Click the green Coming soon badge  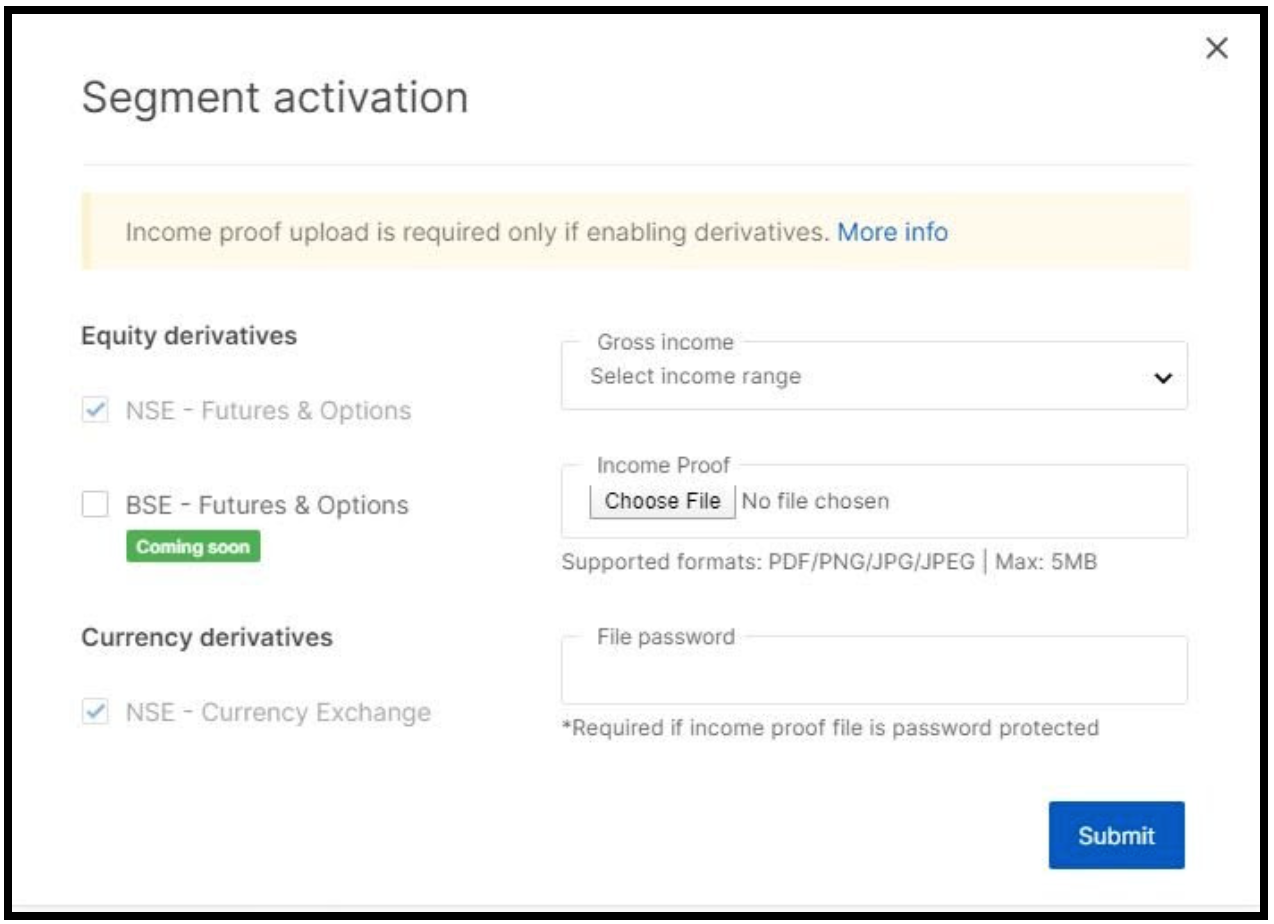pyautogui.click(x=193, y=547)
